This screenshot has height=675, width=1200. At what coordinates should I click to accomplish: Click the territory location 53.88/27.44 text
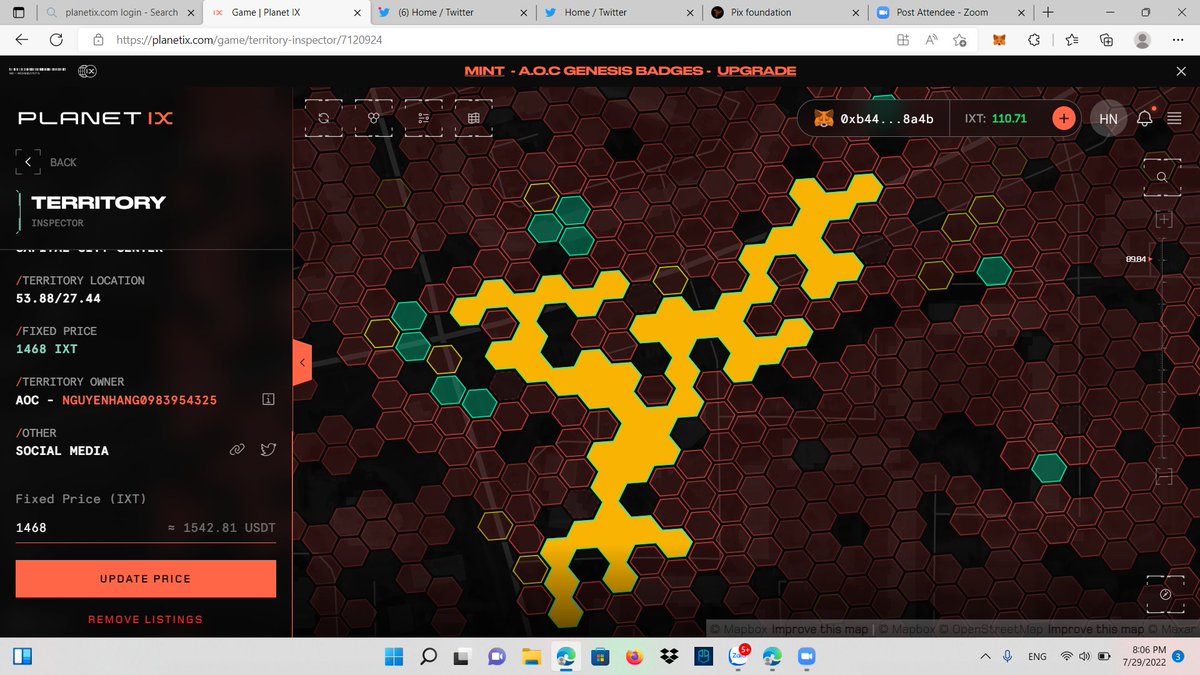point(58,298)
